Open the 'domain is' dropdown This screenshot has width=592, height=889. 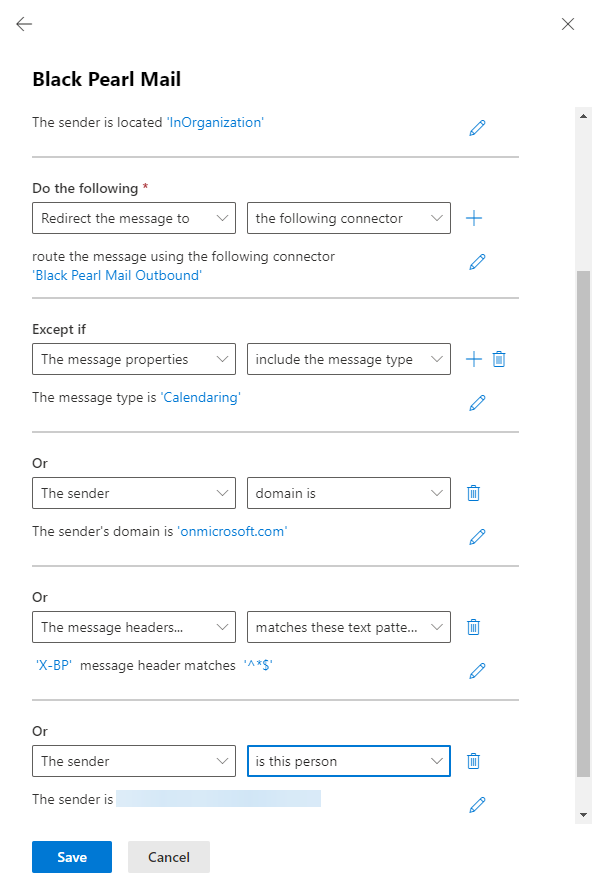pos(349,493)
